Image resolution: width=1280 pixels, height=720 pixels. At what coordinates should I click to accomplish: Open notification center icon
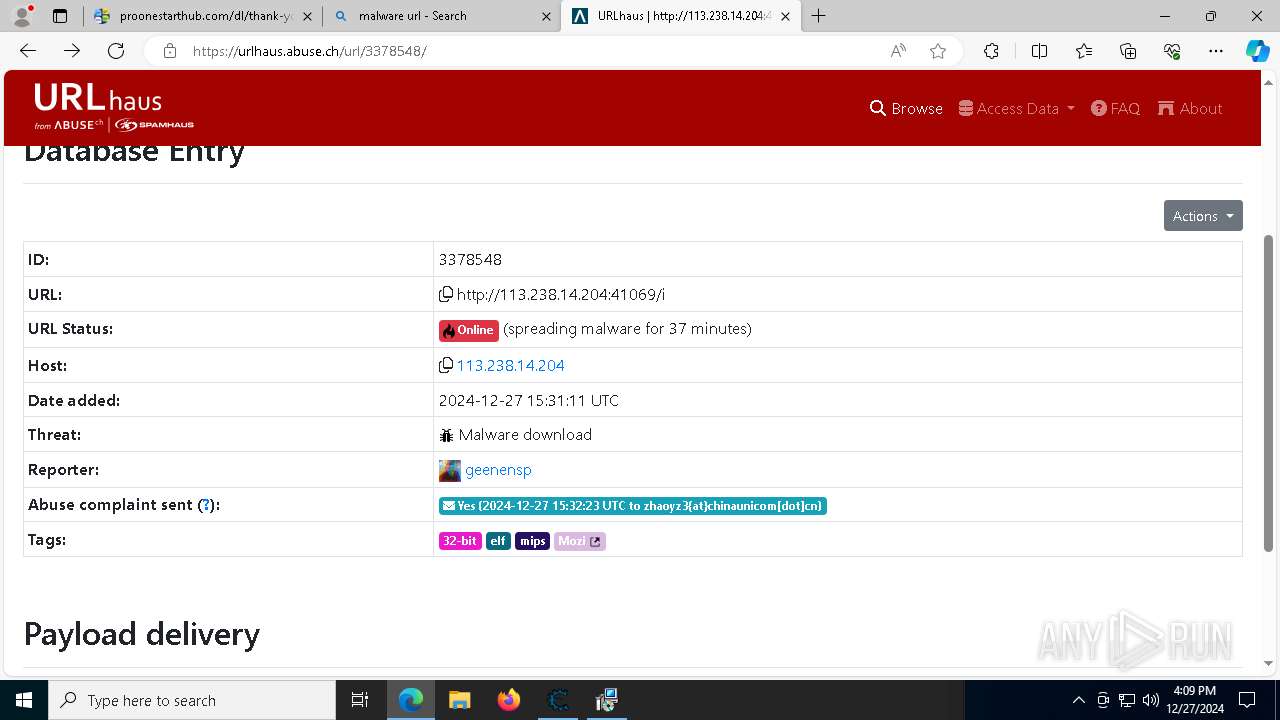click(1247, 700)
